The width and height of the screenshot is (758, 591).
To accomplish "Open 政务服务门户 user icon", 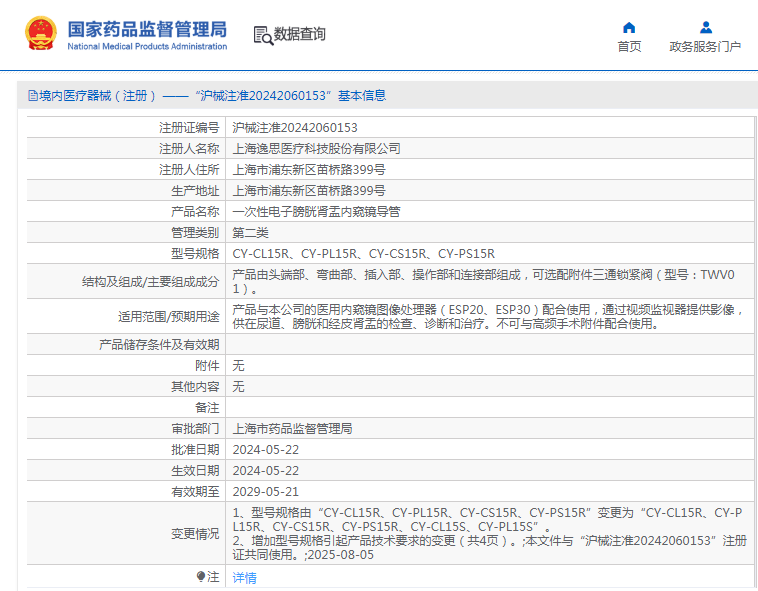I will click(x=706, y=27).
